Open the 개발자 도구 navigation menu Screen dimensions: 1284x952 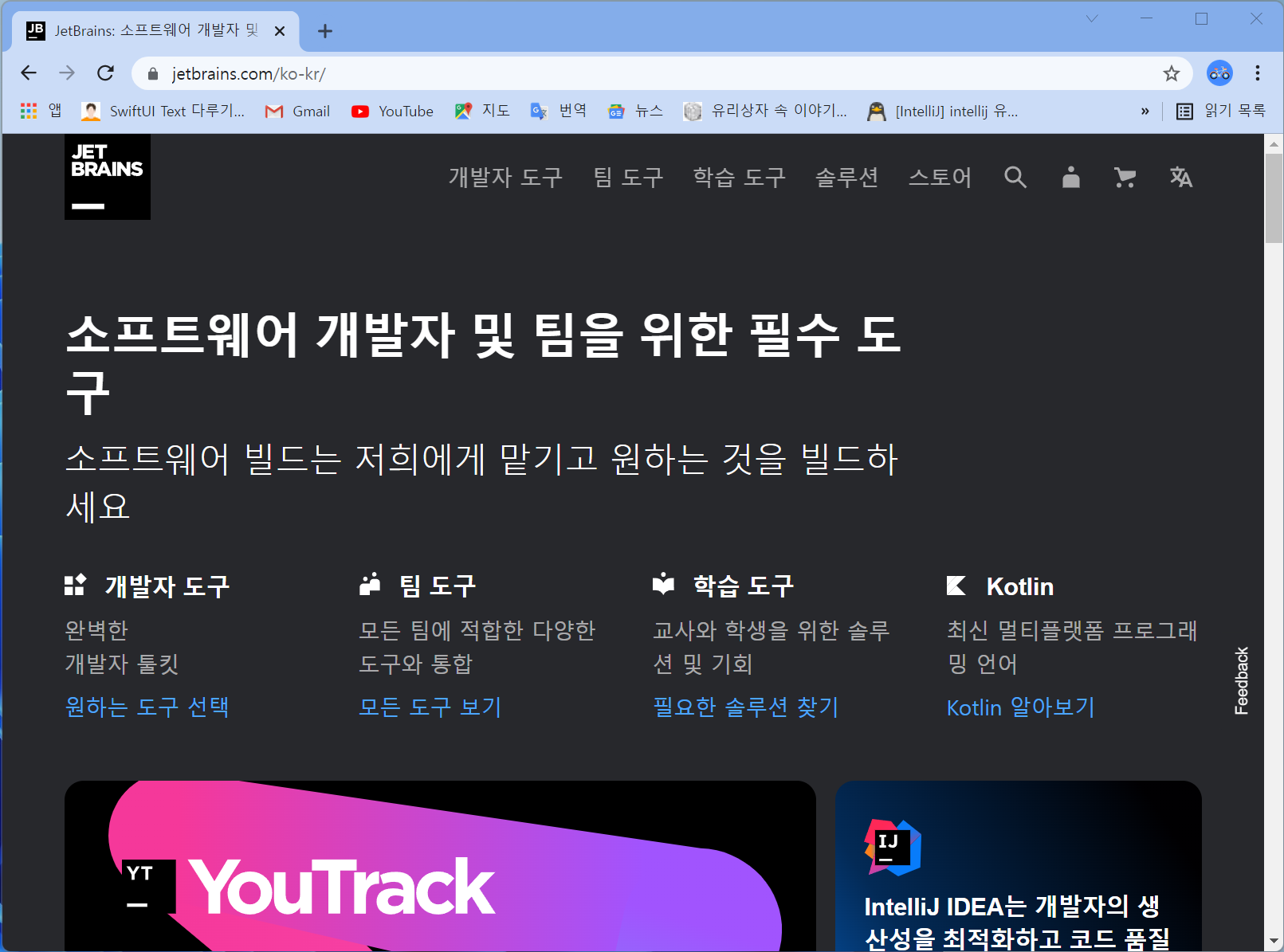click(505, 177)
